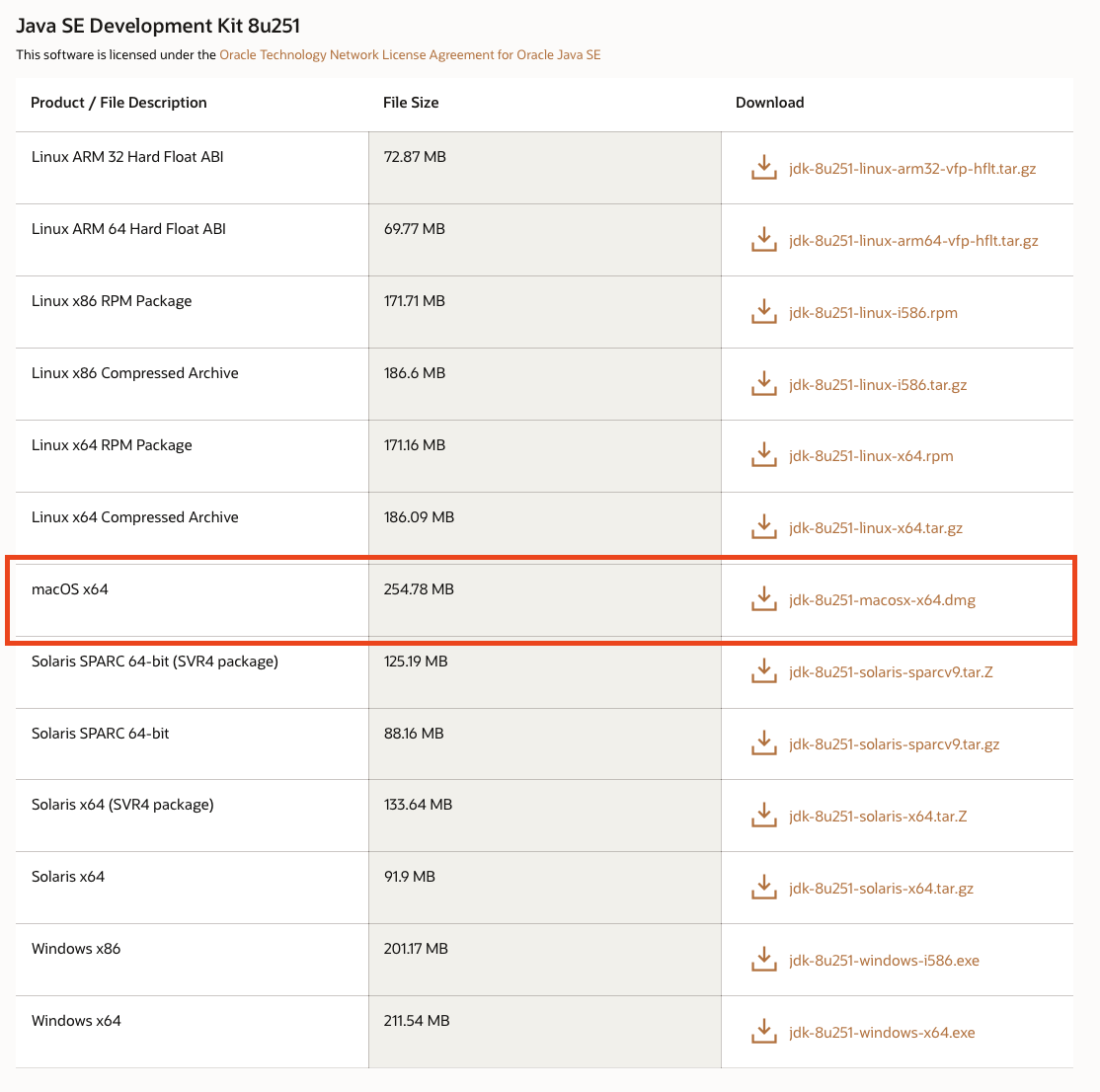Select Solaris x64 (SVR4 package) description
Screen dimensions: 1100x1092
coord(122,805)
